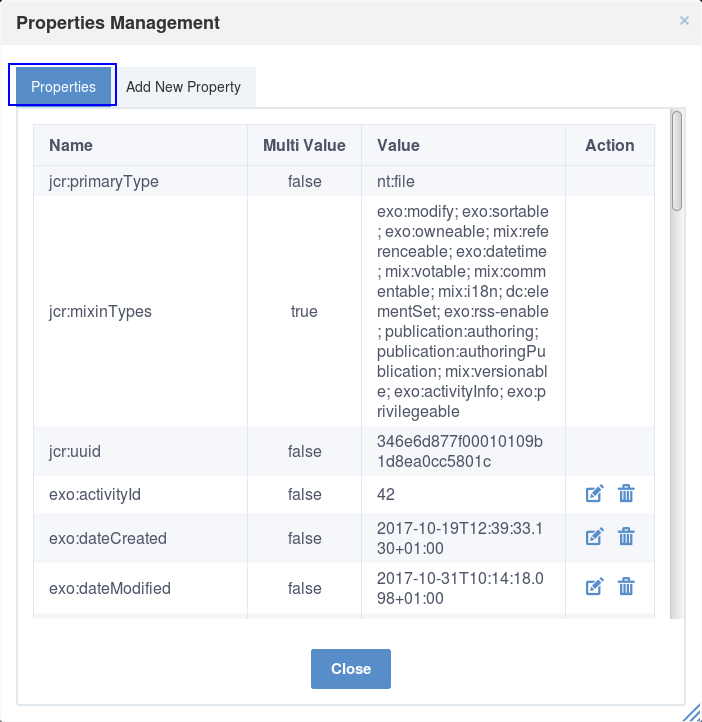Select the nt:file value cell
The image size is (702, 722).
(x=463, y=181)
